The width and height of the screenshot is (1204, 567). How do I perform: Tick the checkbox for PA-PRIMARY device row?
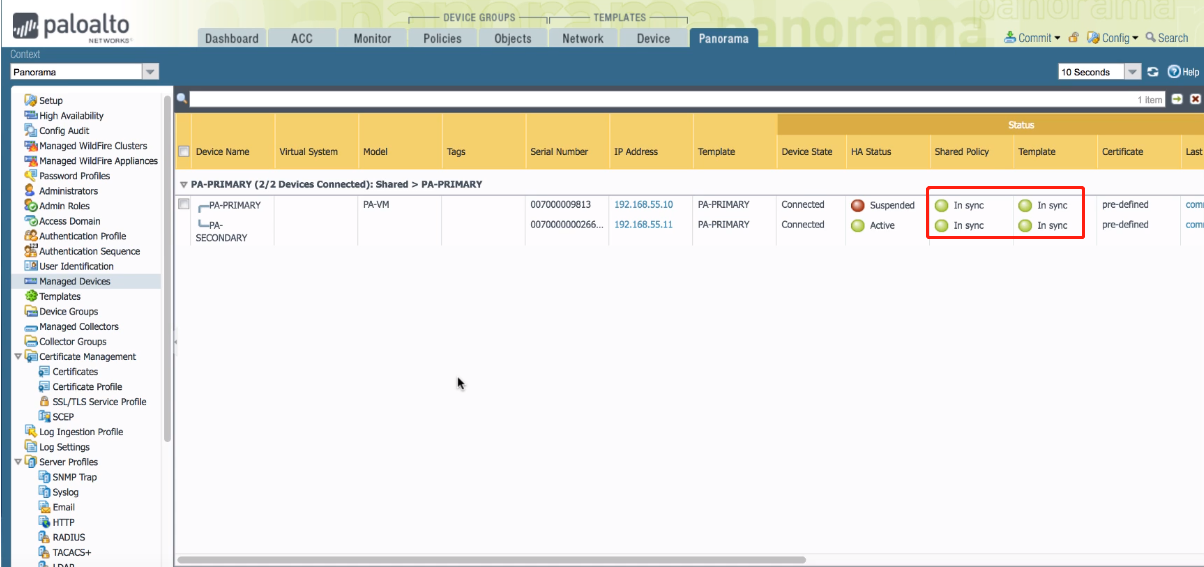(183, 204)
